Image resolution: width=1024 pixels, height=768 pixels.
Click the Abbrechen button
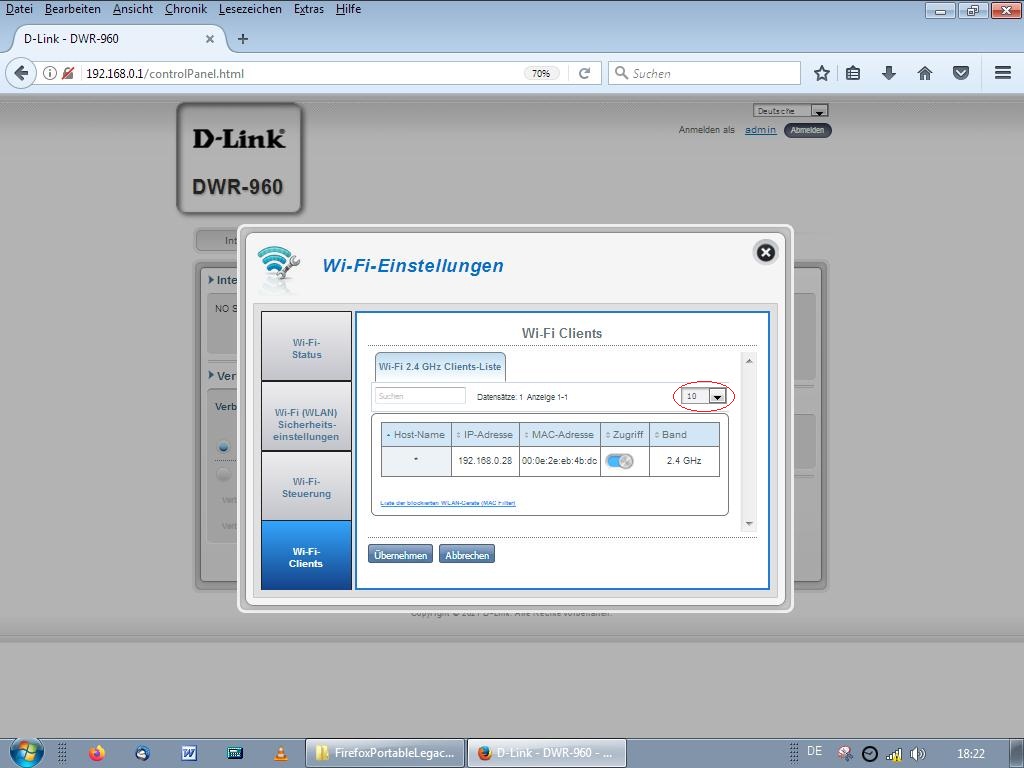pyautogui.click(x=467, y=554)
